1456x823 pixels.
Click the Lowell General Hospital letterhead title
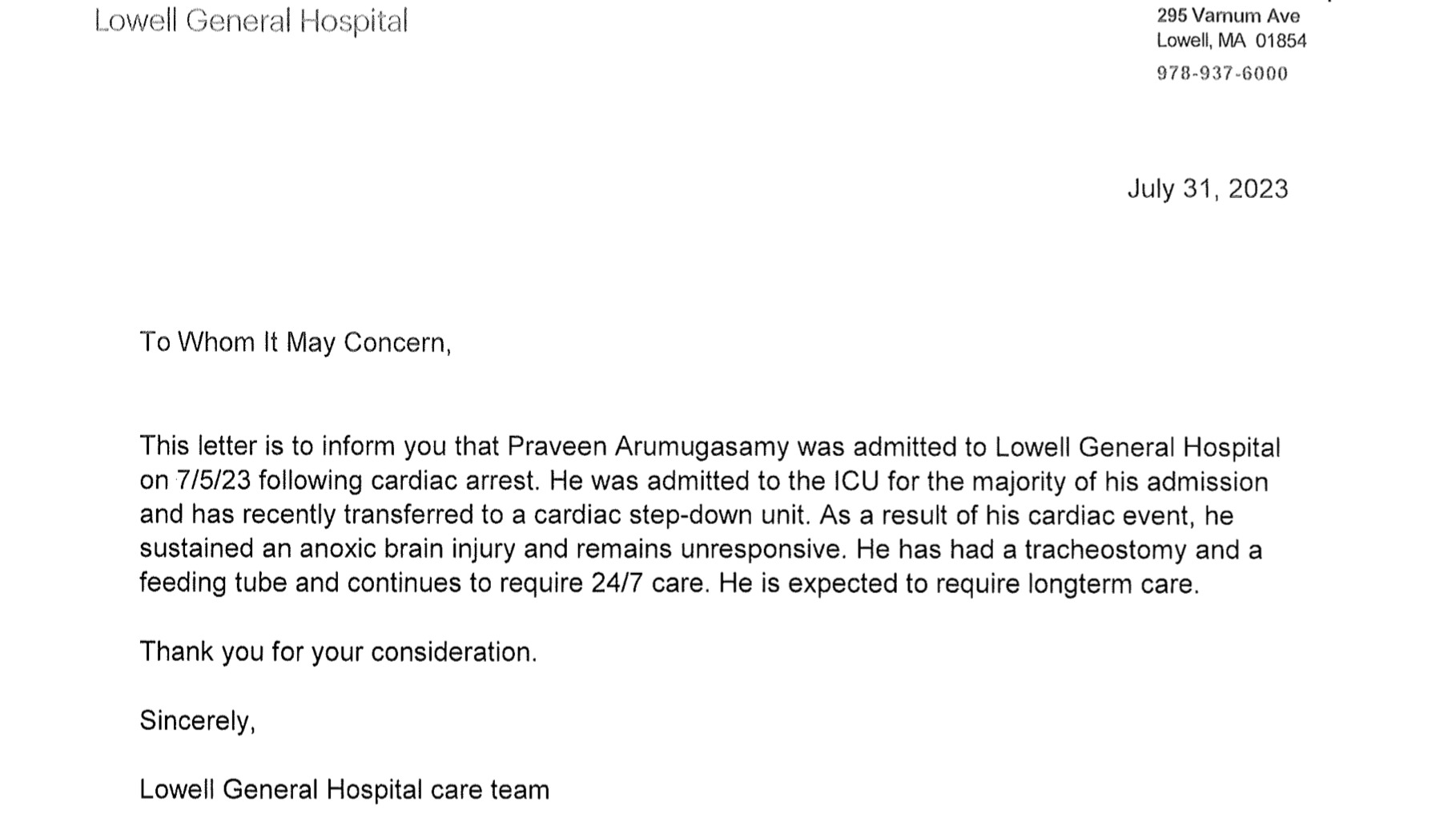(x=251, y=21)
